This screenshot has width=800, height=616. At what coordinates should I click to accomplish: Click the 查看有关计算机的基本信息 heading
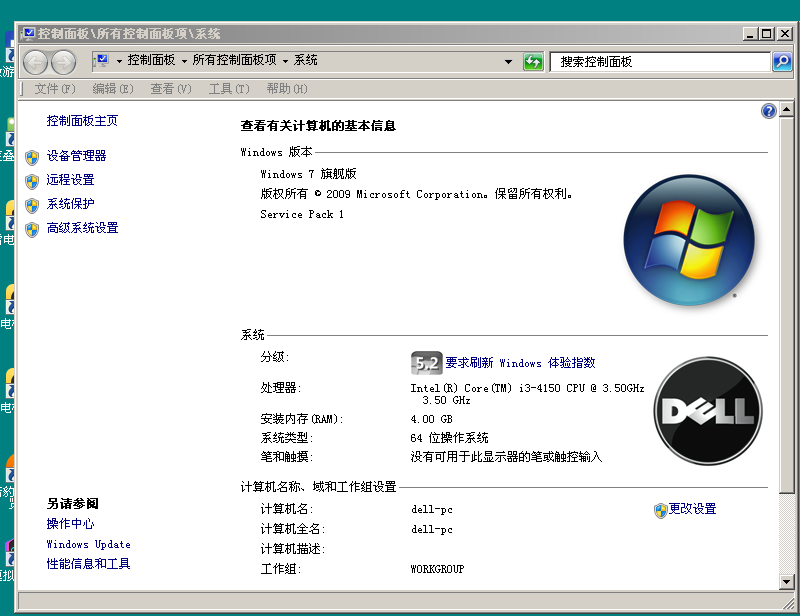pos(318,126)
